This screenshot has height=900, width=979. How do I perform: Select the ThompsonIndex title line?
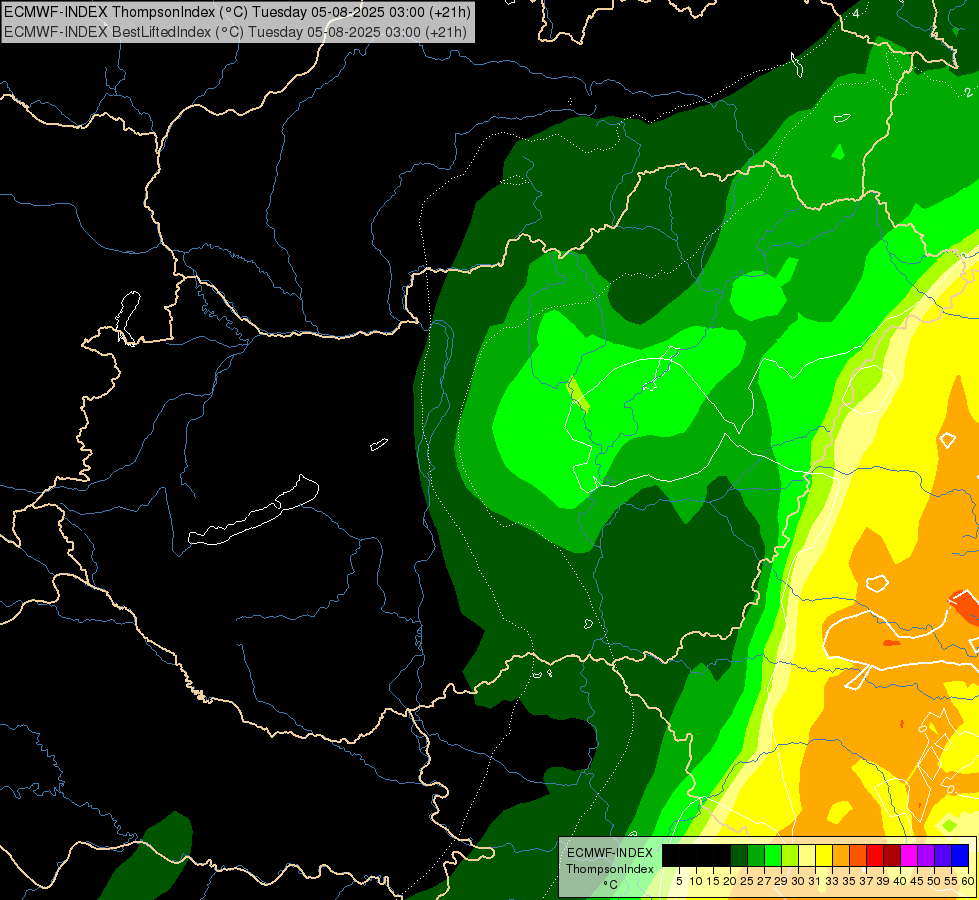point(237,11)
